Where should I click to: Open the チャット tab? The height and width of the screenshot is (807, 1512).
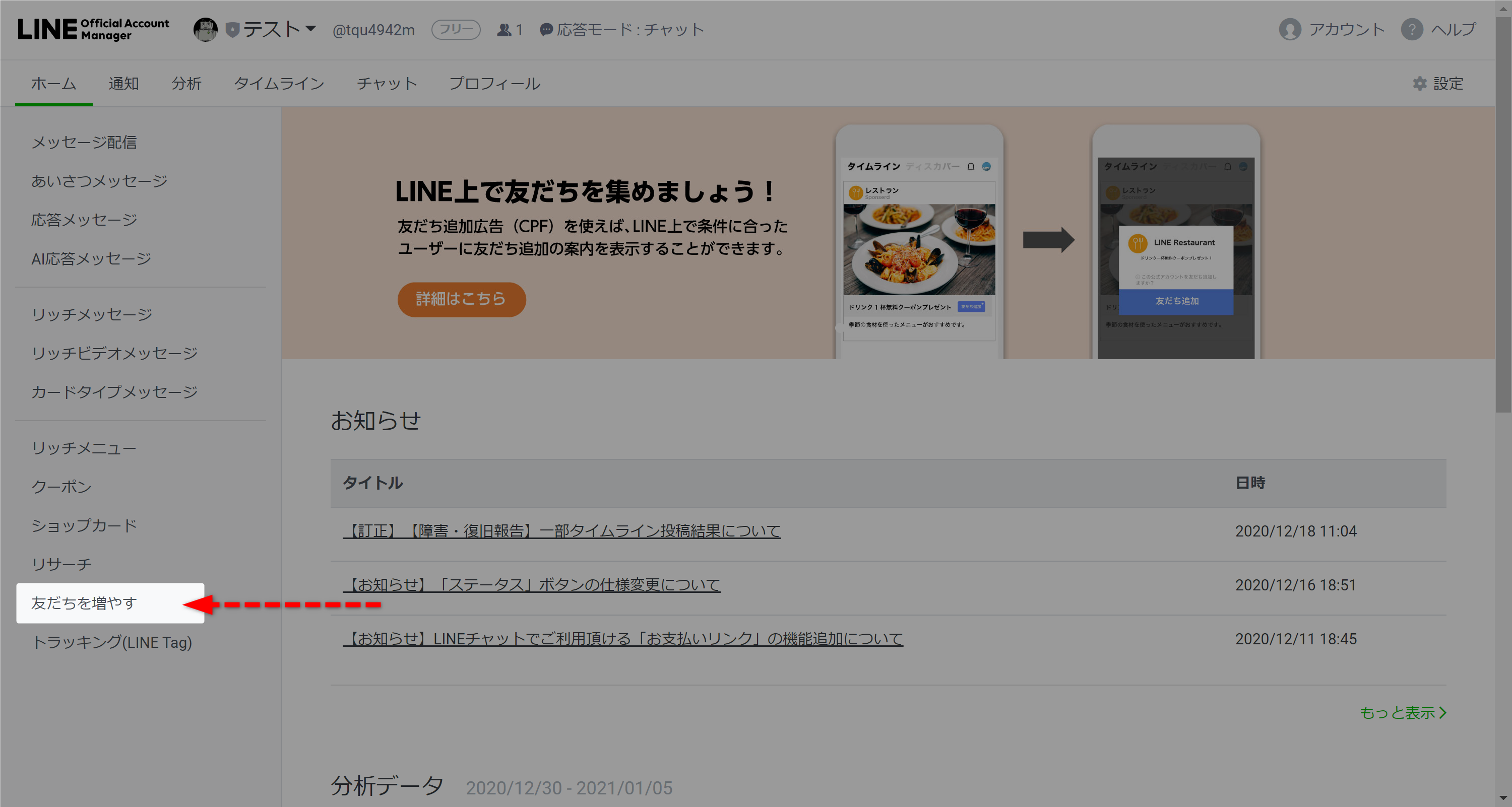(387, 84)
